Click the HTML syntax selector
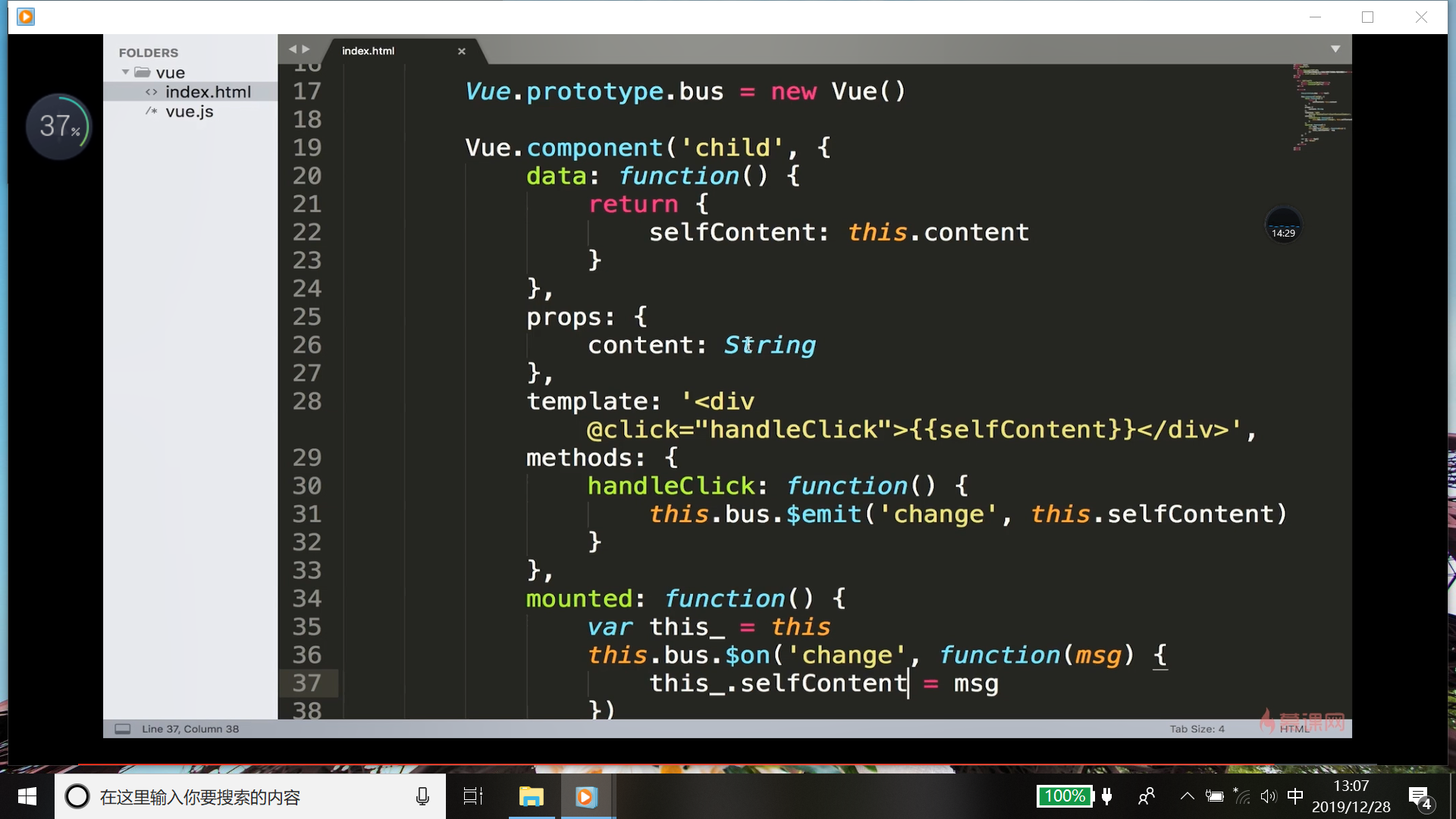The image size is (1456, 819). pyautogui.click(x=1294, y=729)
